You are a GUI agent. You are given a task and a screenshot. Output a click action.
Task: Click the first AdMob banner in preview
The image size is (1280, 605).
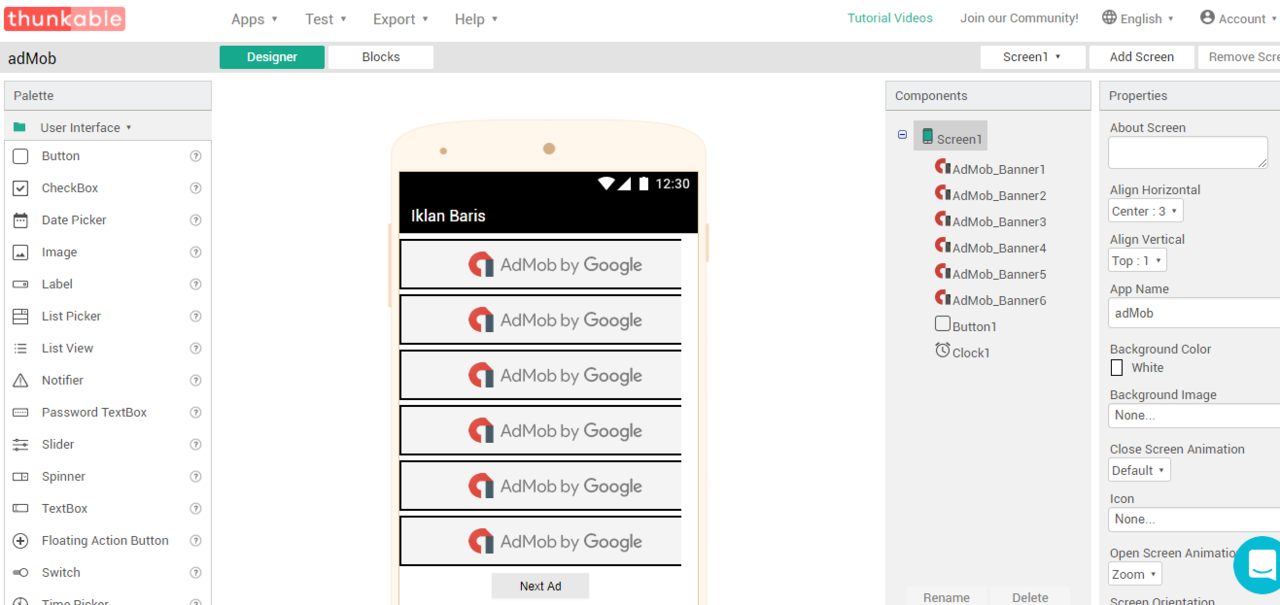(540, 264)
